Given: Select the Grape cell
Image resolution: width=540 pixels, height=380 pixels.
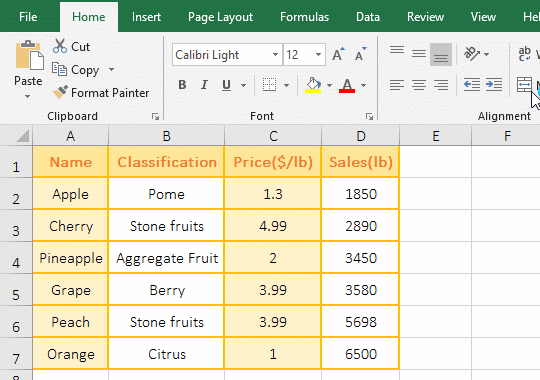Looking at the screenshot, I should pos(71,290).
